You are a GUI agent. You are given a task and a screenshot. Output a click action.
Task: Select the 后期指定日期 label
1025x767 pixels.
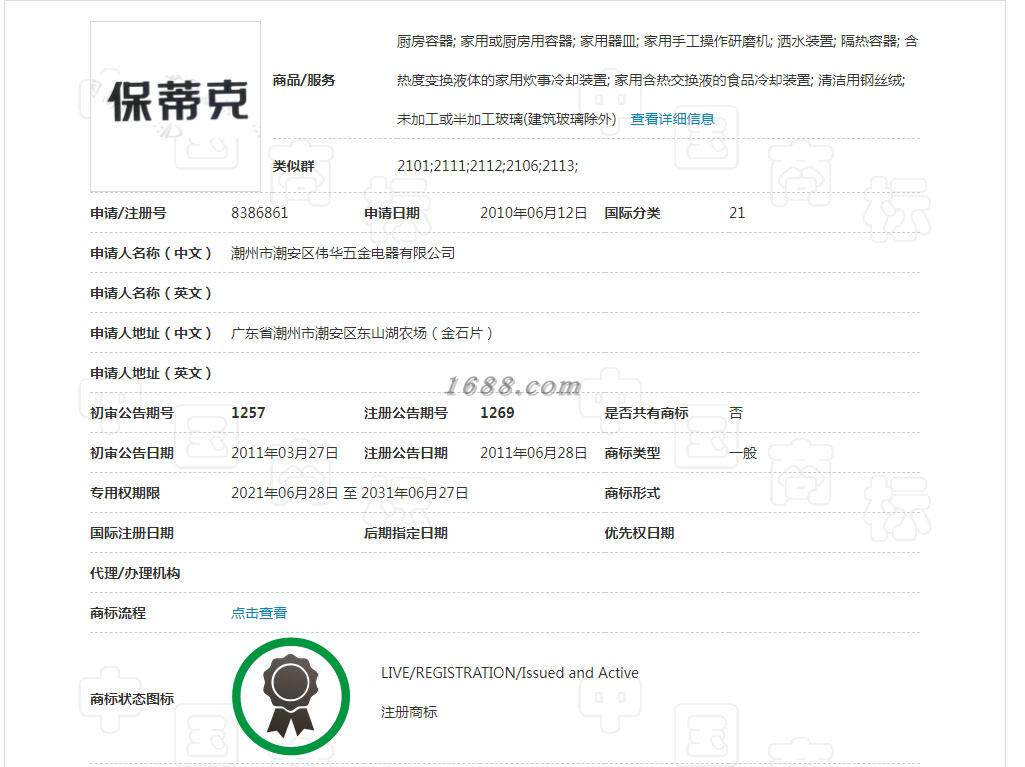pyautogui.click(x=406, y=533)
